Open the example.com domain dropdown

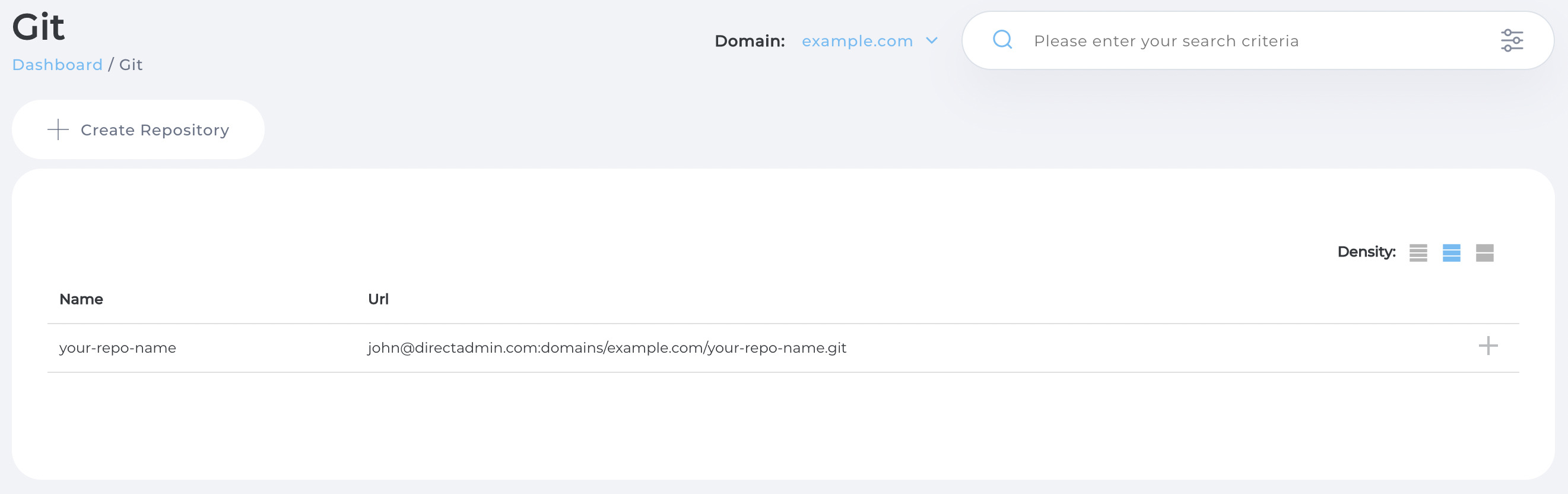[856, 42]
